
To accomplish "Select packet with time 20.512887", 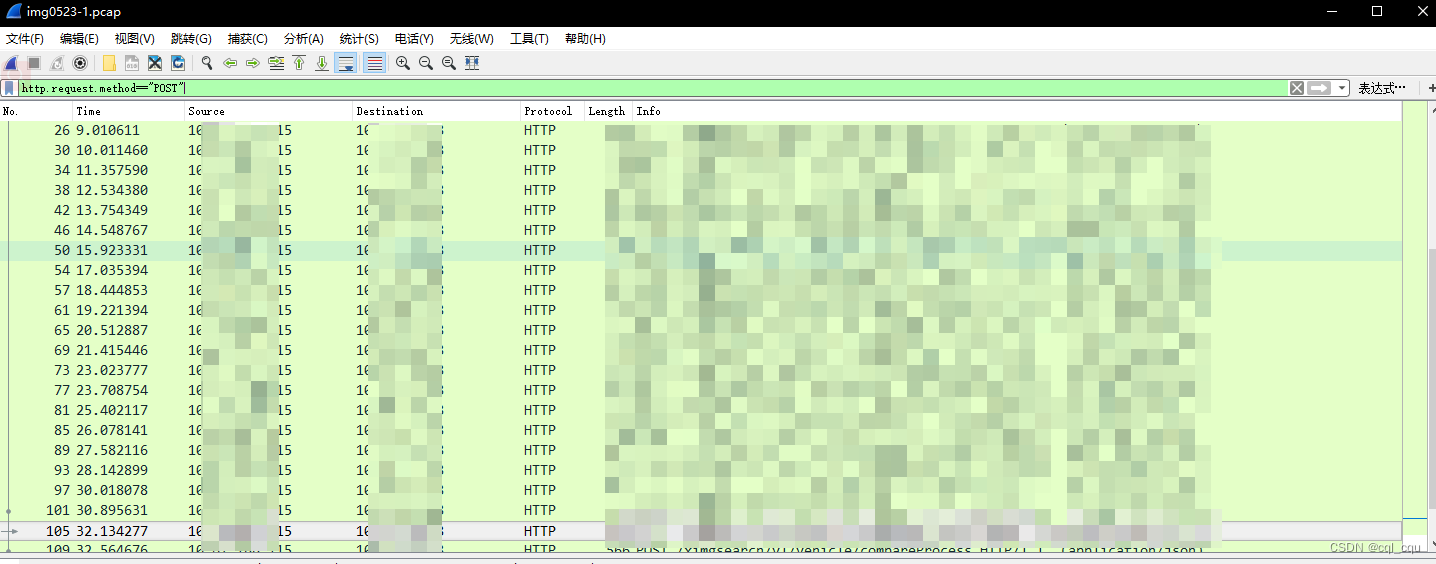I will pos(700,330).
